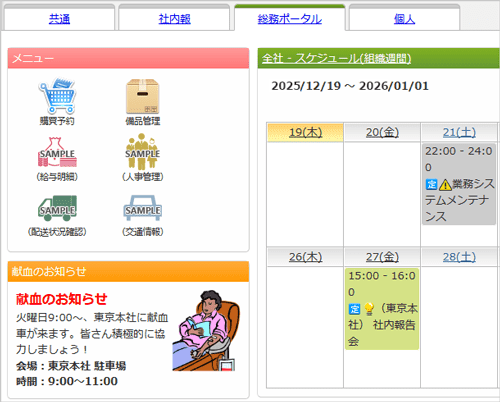
Task: Open the 配送状況確認 truck icon
Action: pos(57,208)
